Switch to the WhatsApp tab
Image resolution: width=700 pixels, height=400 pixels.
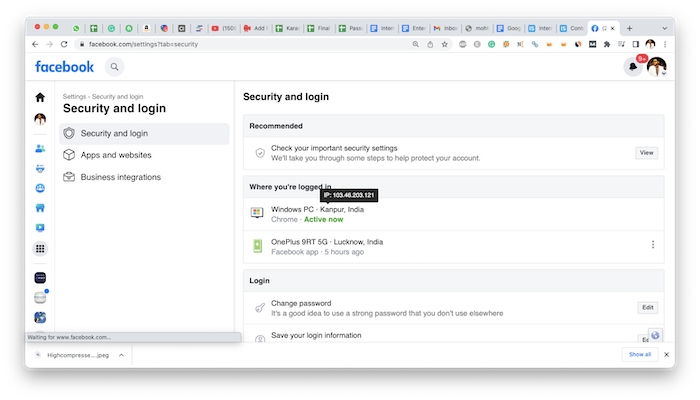pos(76,28)
